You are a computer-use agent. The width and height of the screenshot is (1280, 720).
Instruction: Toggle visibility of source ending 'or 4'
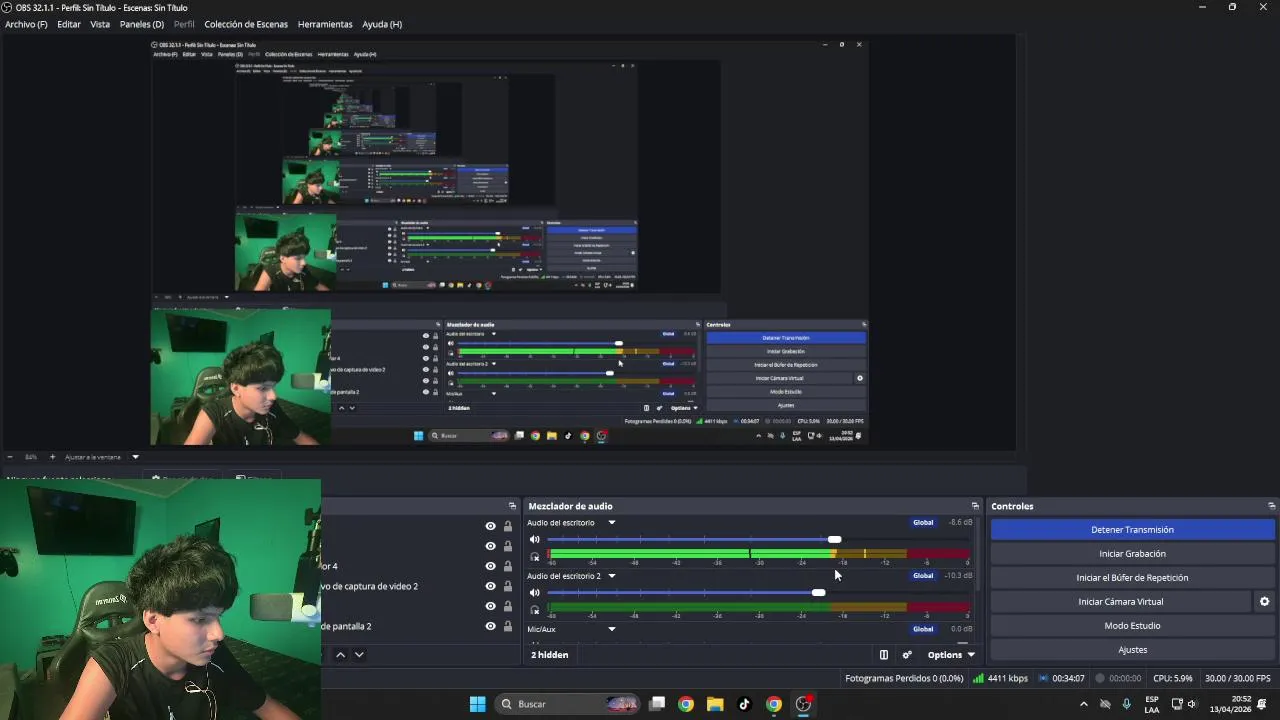coord(490,566)
